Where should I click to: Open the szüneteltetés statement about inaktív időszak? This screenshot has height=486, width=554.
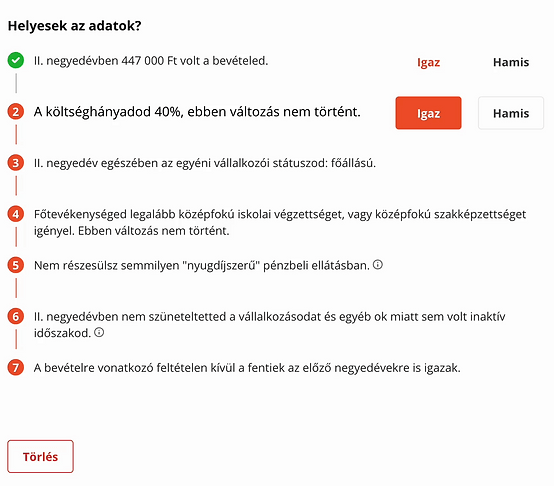click(270, 325)
